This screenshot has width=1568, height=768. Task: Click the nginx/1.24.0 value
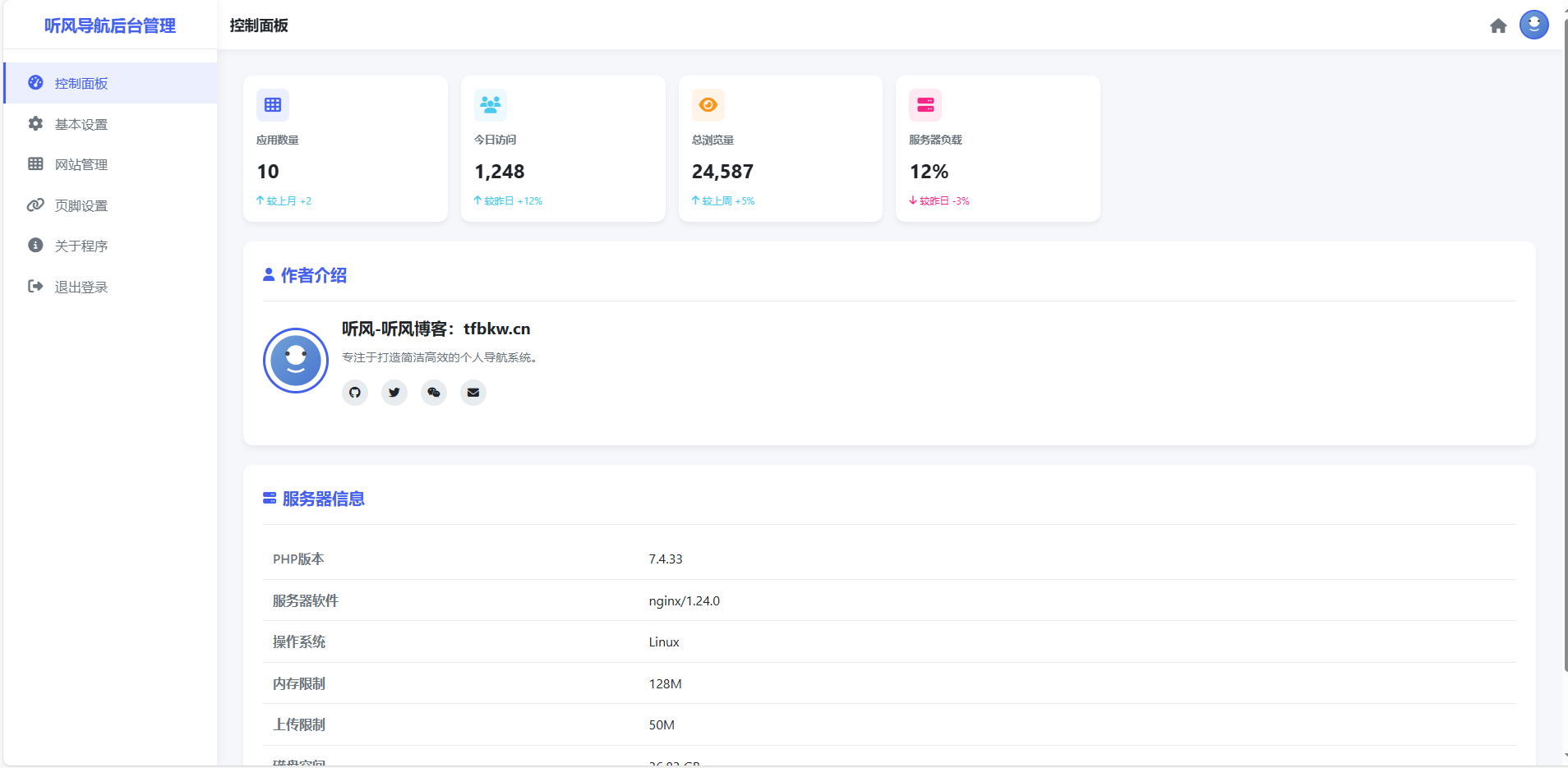685,600
